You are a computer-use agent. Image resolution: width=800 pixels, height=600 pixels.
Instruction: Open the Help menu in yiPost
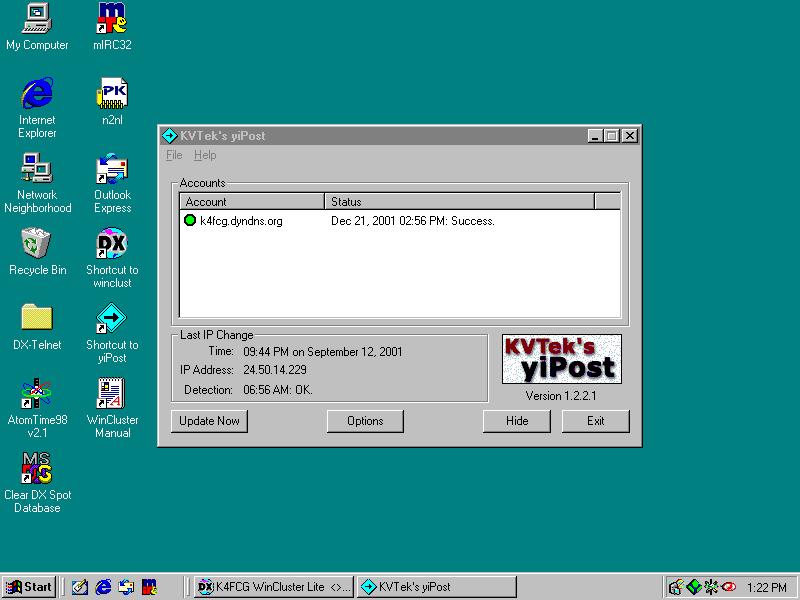tap(205, 156)
